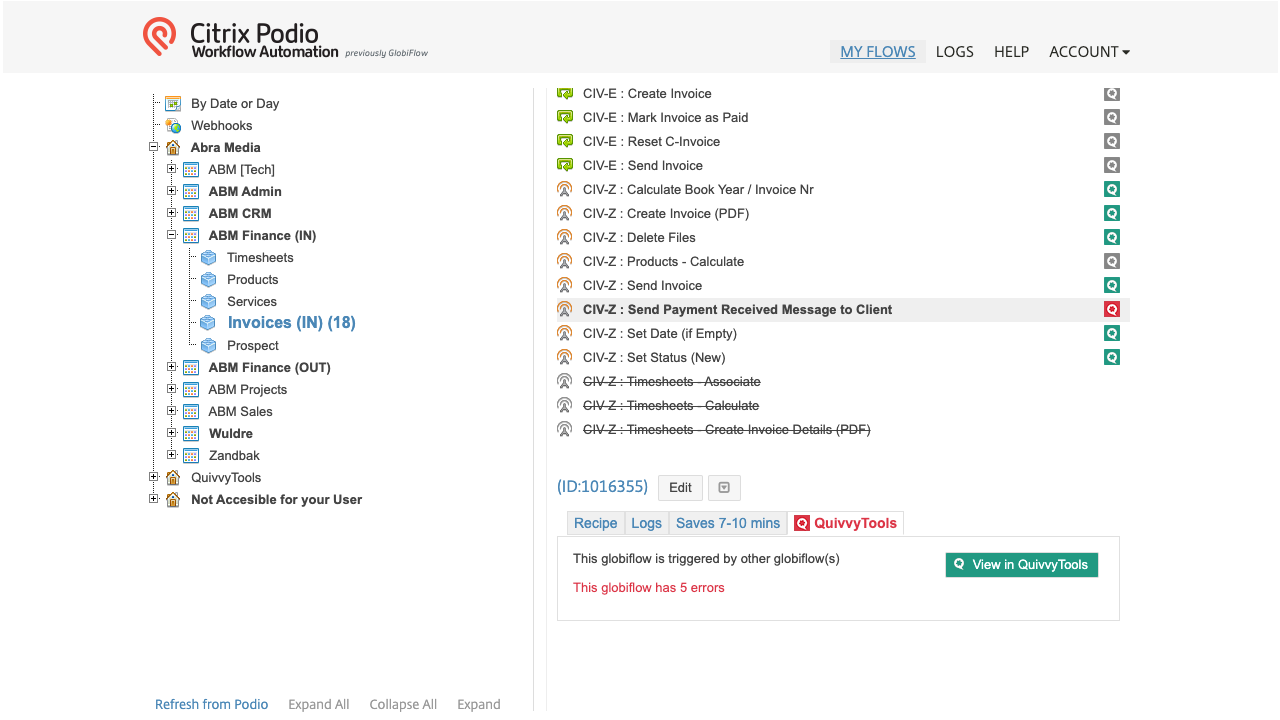The image size is (1280, 720).
Task: Click the Refresh from Podio link
Action: (x=211, y=704)
